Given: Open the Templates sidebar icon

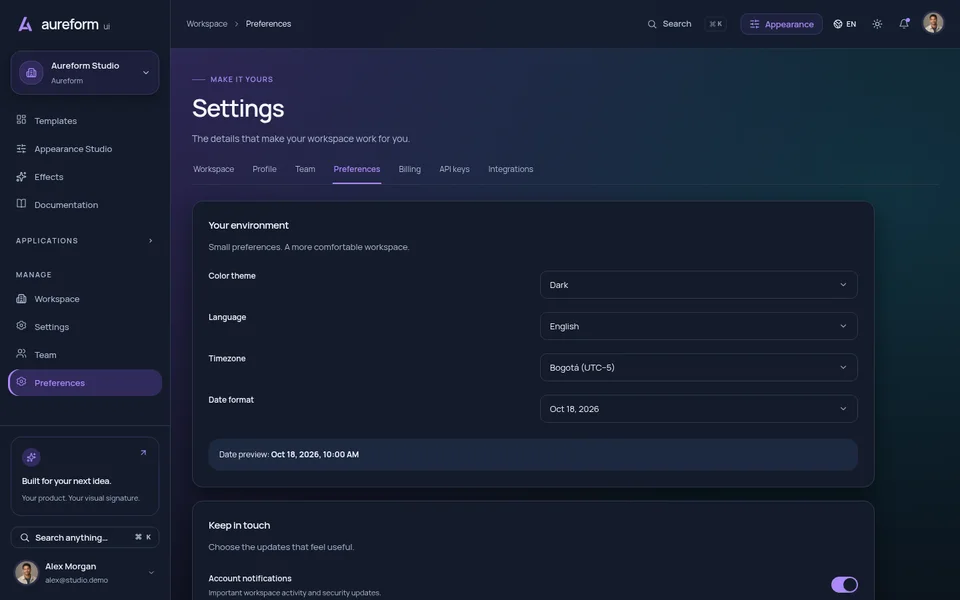Looking at the screenshot, I should 21,119.
